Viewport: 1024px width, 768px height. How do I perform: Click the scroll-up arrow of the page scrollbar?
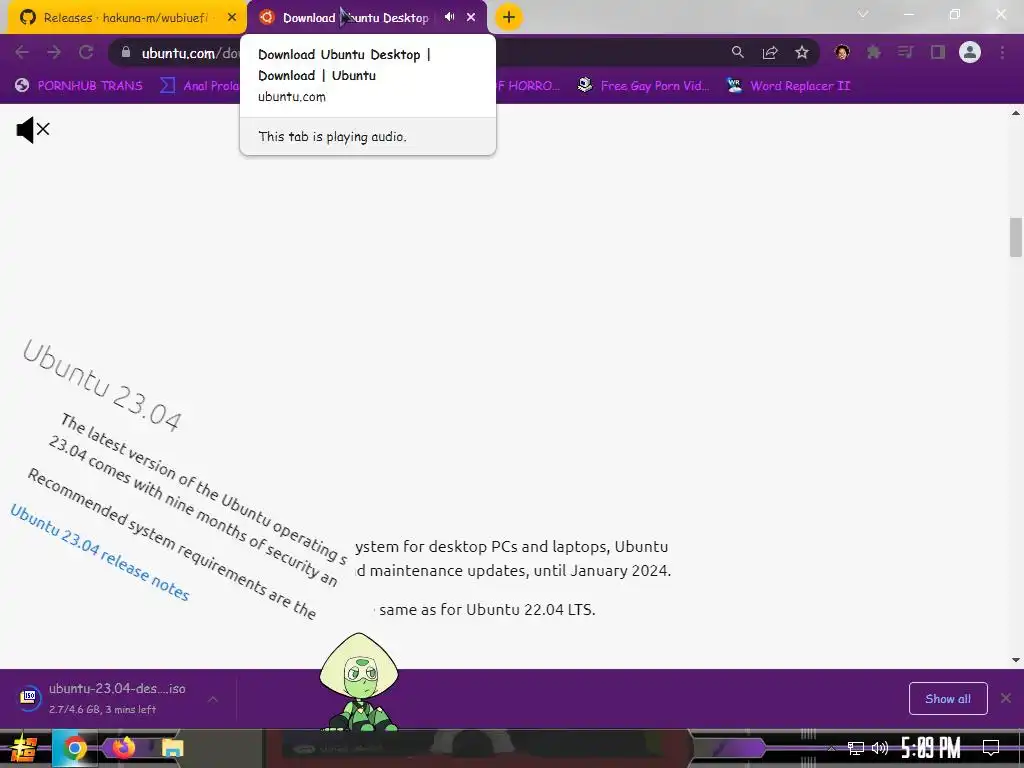(x=1016, y=113)
